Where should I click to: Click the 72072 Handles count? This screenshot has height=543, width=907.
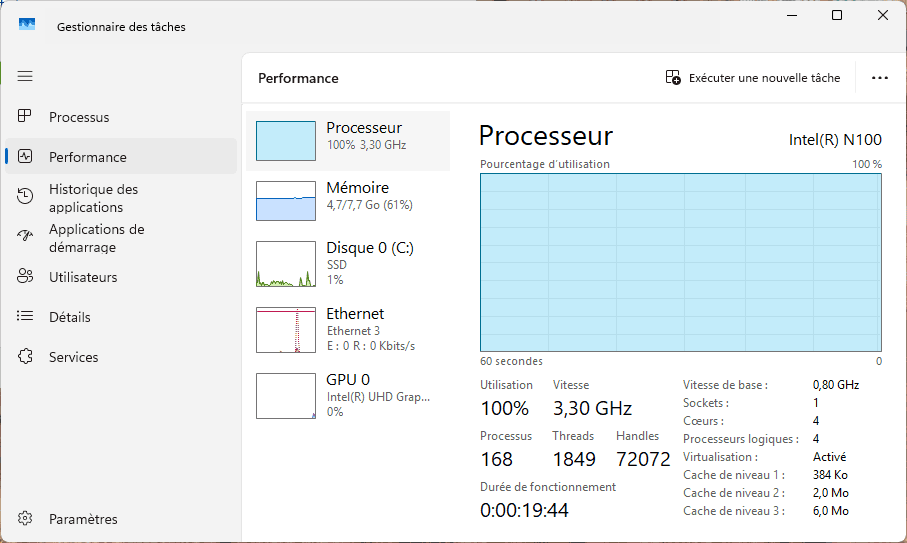(643, 459)
